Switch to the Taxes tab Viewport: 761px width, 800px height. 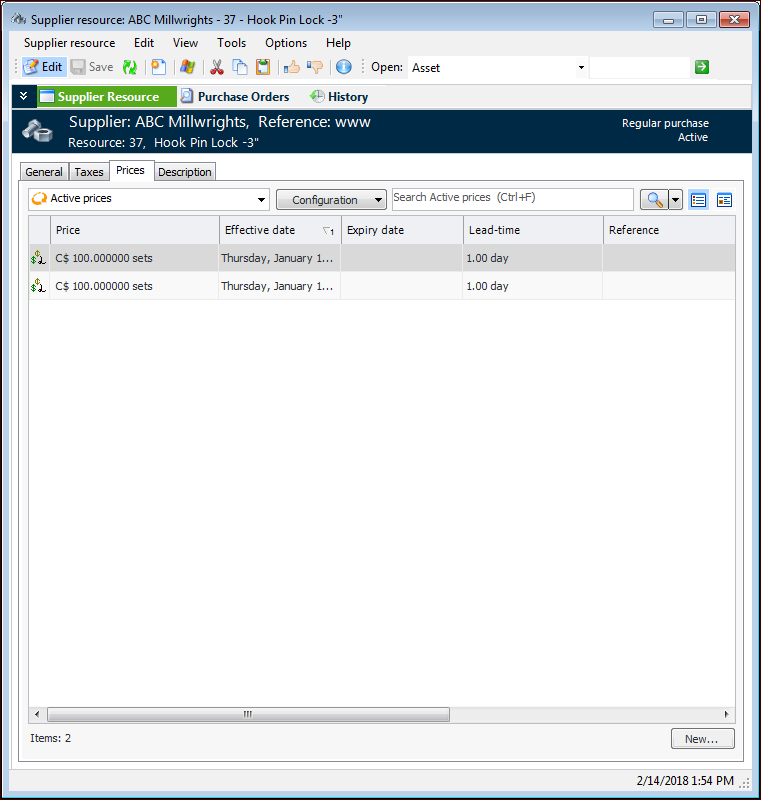coord(89,172)
